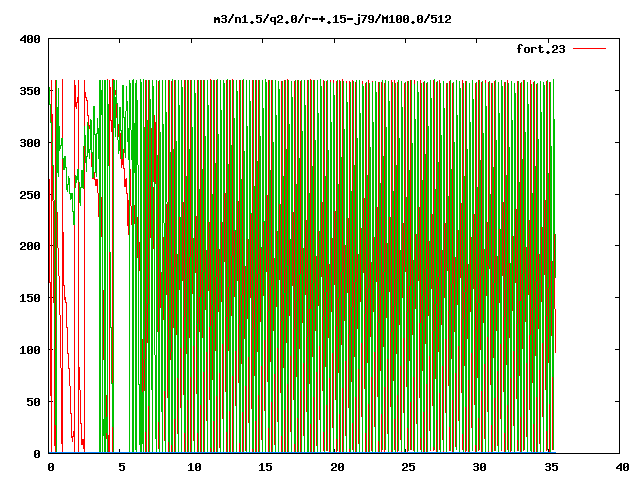This screenshot has height=480, width=640.
Task: Click the y-axis label 100
Action: click(30, 350)
